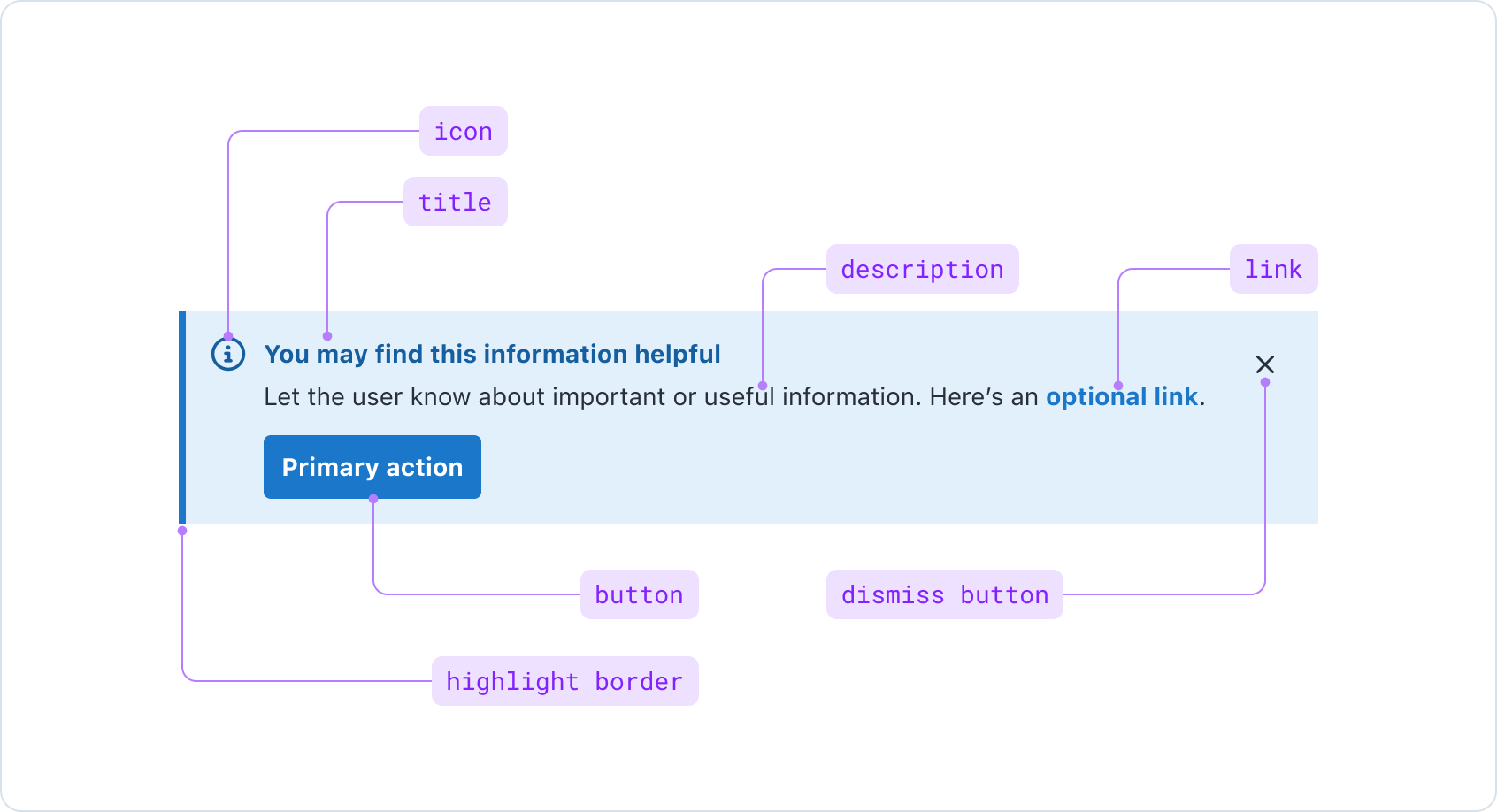Open the "optional link" hyperlink
Image resolution: width=1497 pixels, height=812 pixels.
pos(1121,397)
